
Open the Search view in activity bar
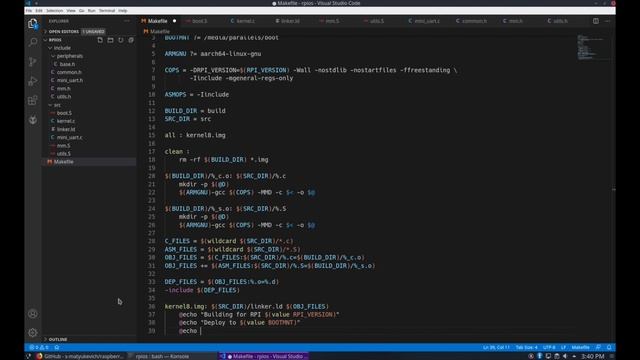coord(33,42)
